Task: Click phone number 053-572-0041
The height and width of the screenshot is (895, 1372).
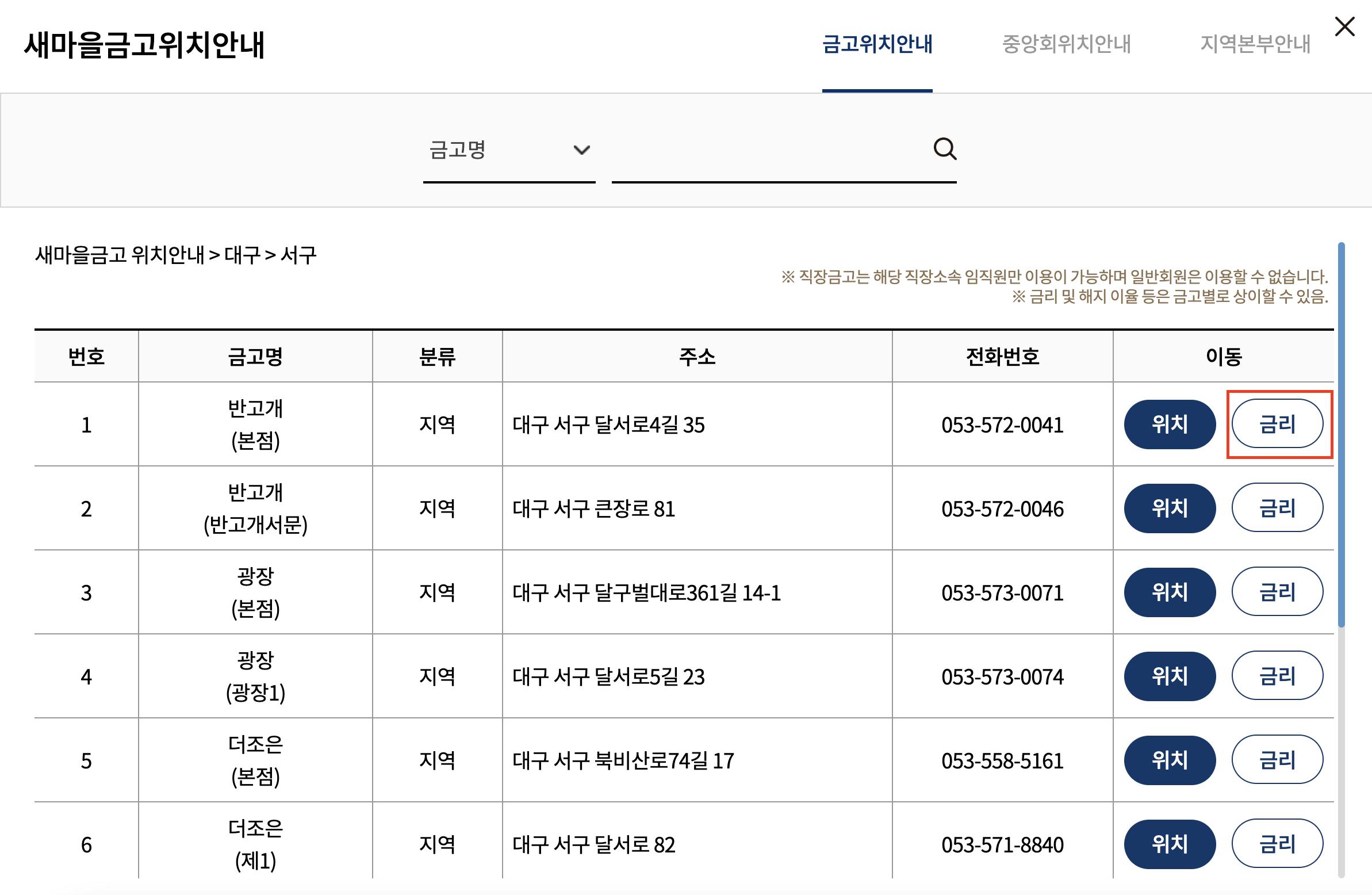Action: 1002,425
